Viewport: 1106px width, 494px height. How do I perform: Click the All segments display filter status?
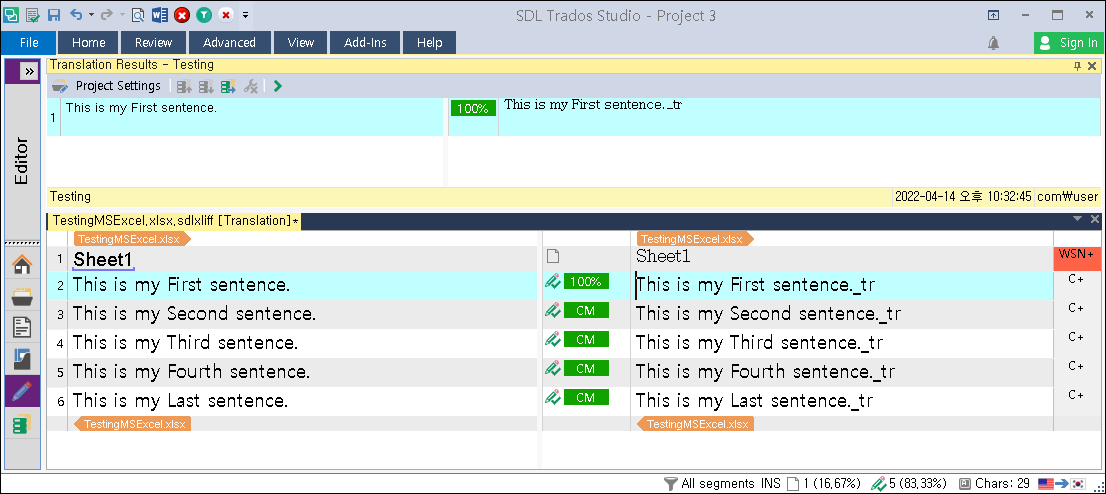click(x=710, y=483)
